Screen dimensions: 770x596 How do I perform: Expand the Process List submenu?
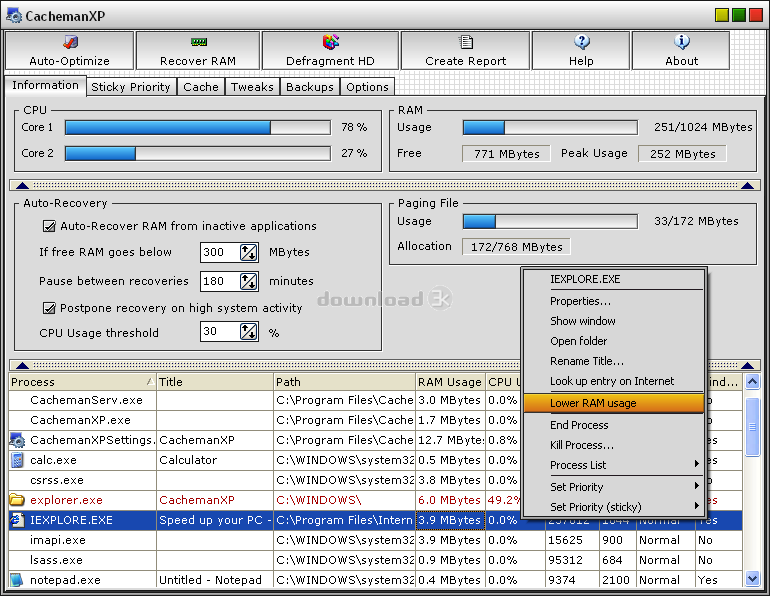[x=614, y=465]
